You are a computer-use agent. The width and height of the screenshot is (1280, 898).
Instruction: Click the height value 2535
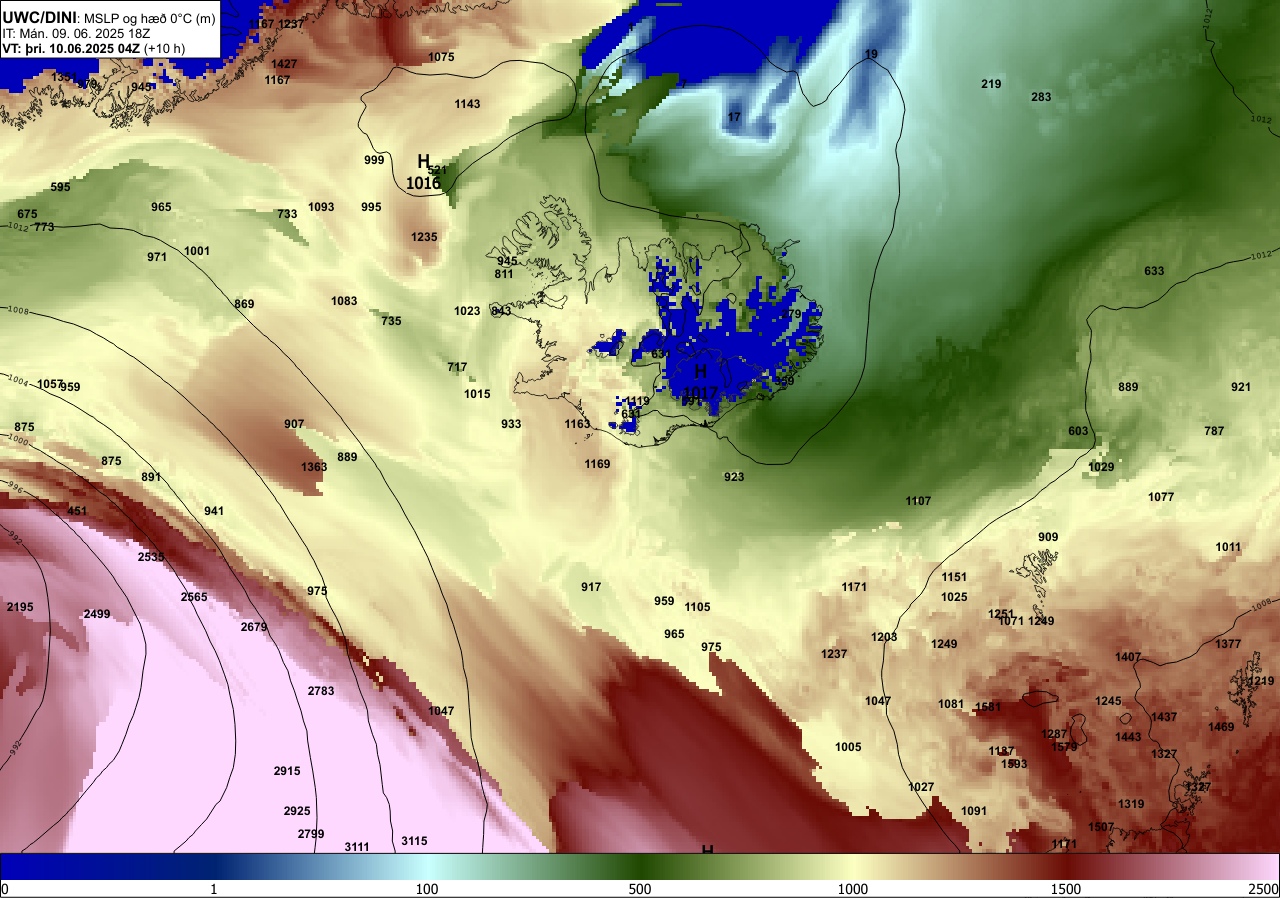[151, 557]
